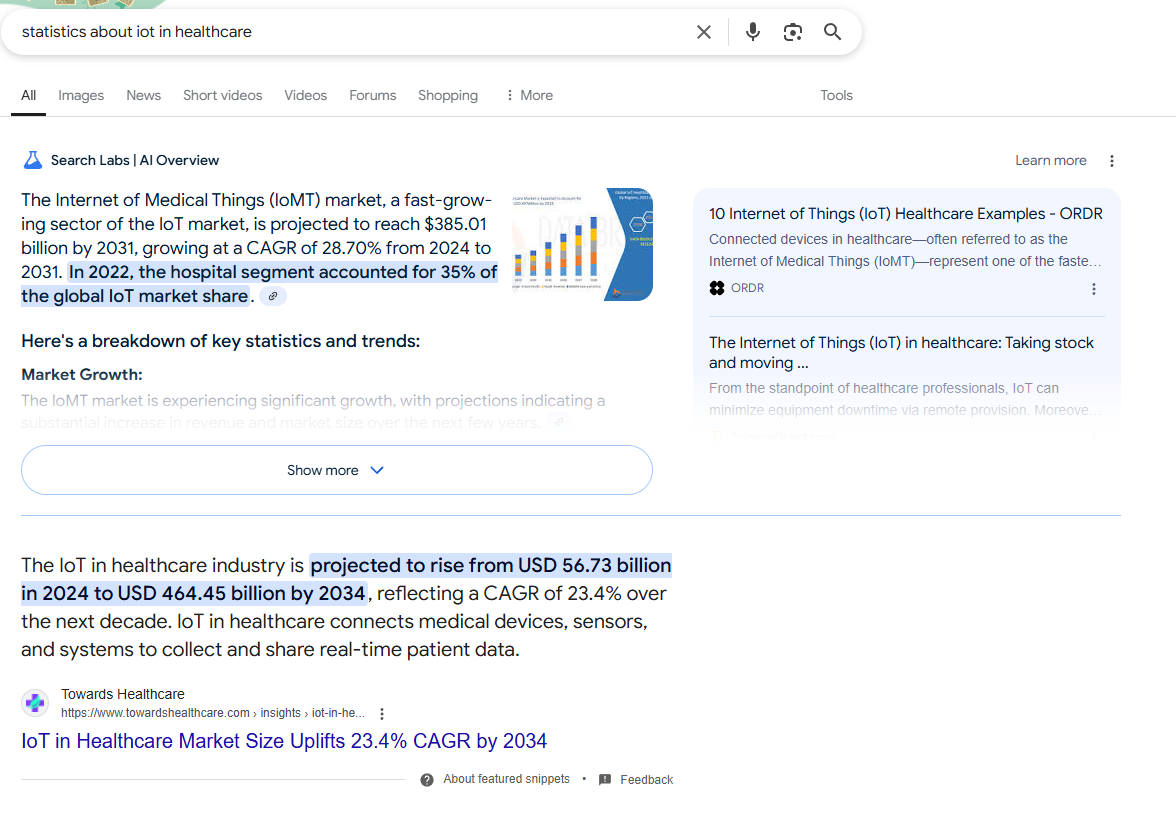Click About featured snippets link
This screenshot has height=825, width=1176.
[506, 779]
